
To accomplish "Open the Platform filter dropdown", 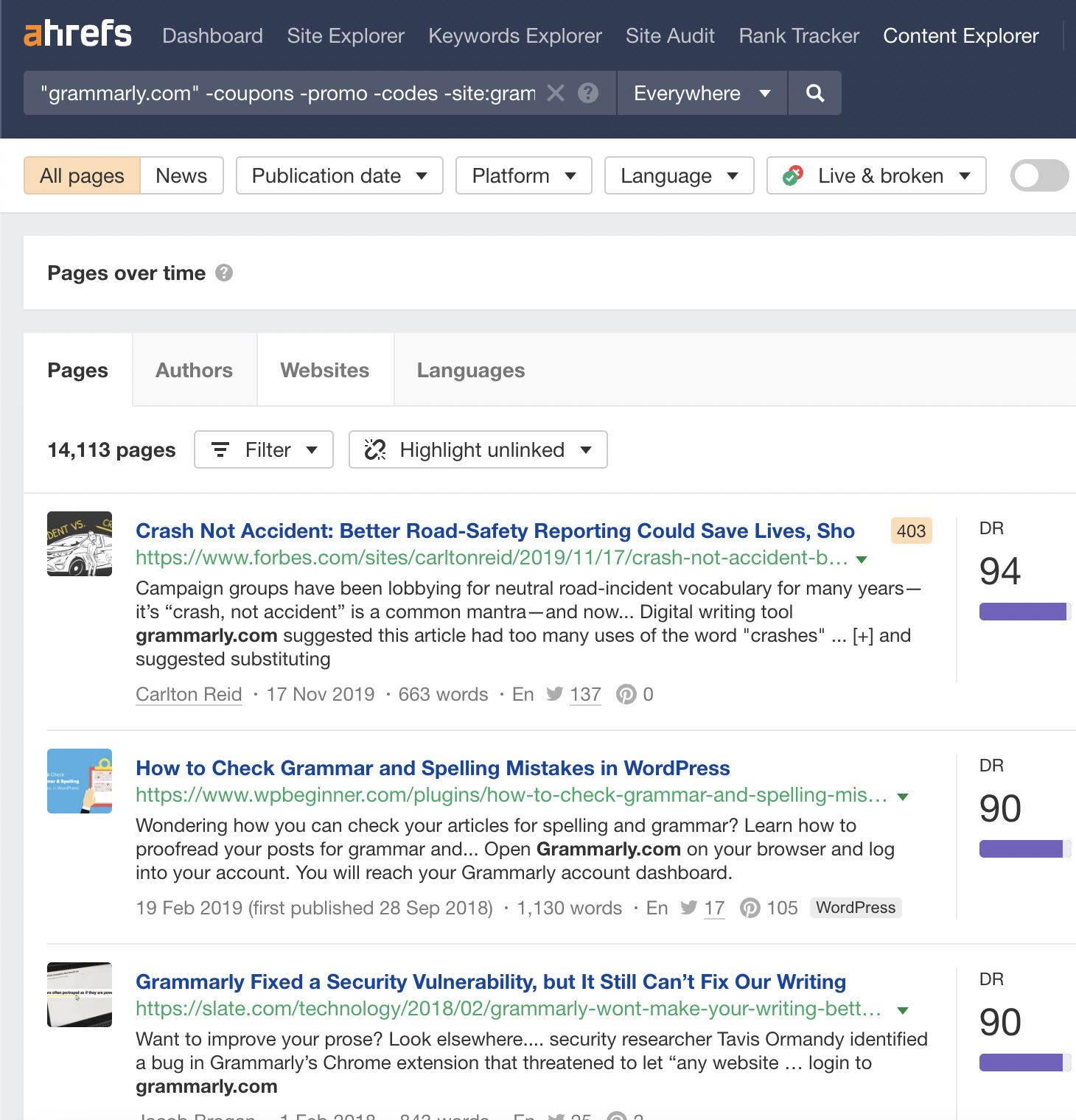I will (523, 175).
